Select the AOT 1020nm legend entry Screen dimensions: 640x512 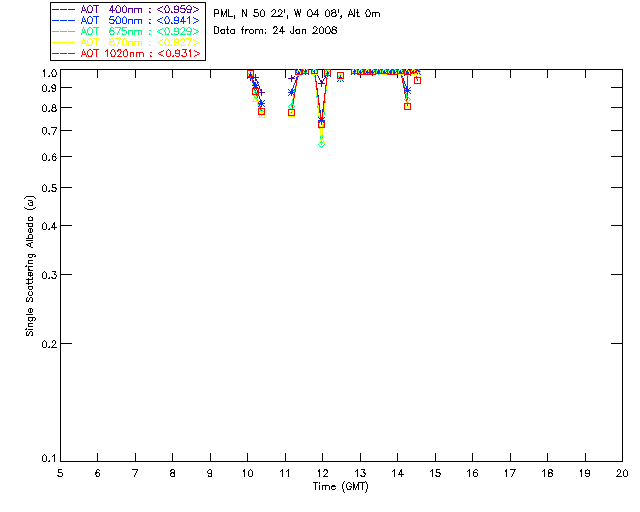(126, 53)
